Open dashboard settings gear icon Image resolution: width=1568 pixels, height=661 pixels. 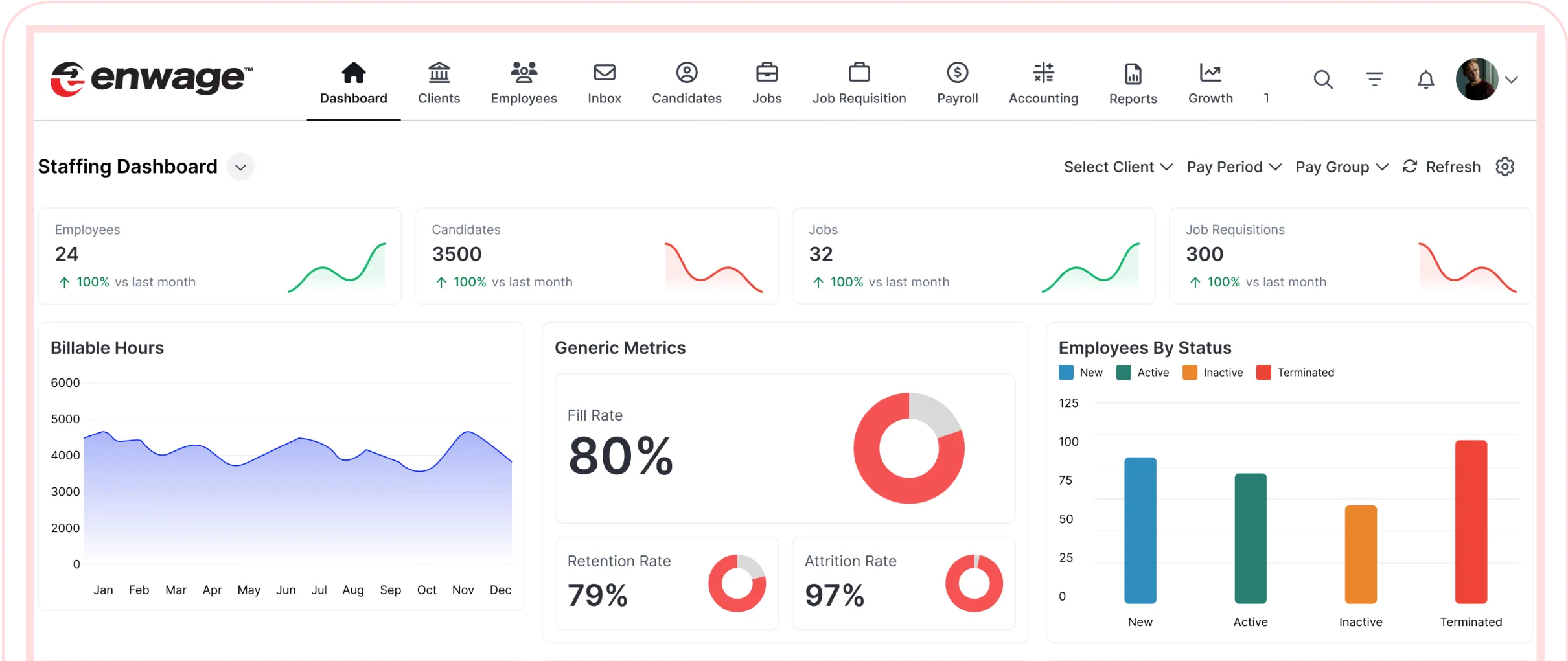(x=1505, y=167)
